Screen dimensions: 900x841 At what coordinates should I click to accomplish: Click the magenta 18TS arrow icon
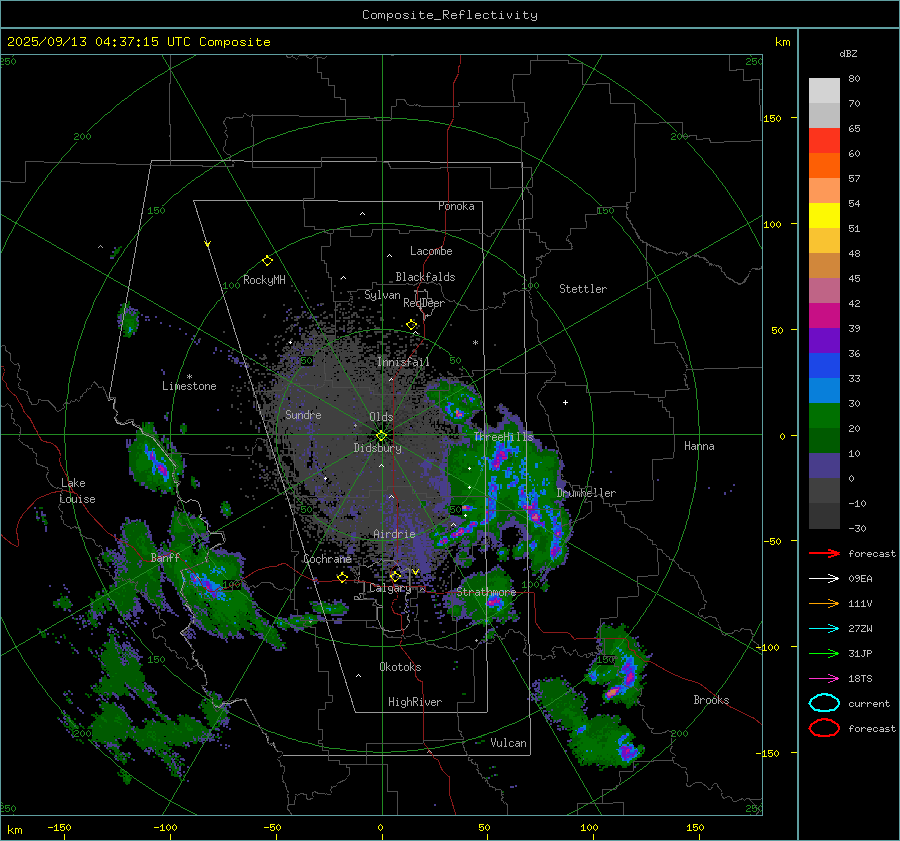click(x=824, y=679)
